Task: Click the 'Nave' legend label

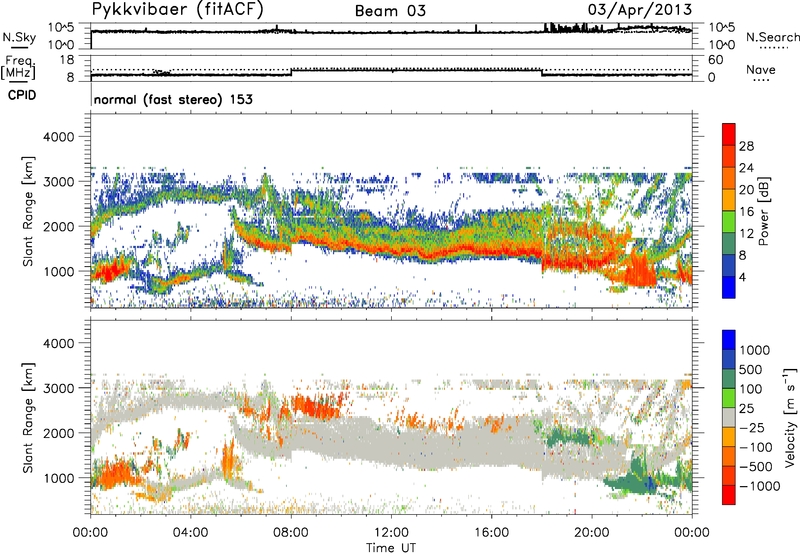Action: tap(761, 69)
